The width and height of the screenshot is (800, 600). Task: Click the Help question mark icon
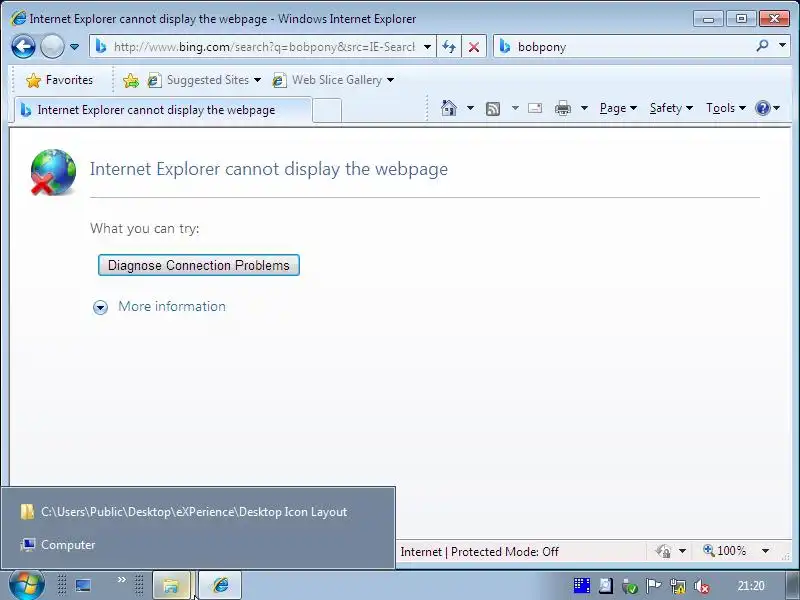point(763,108)
